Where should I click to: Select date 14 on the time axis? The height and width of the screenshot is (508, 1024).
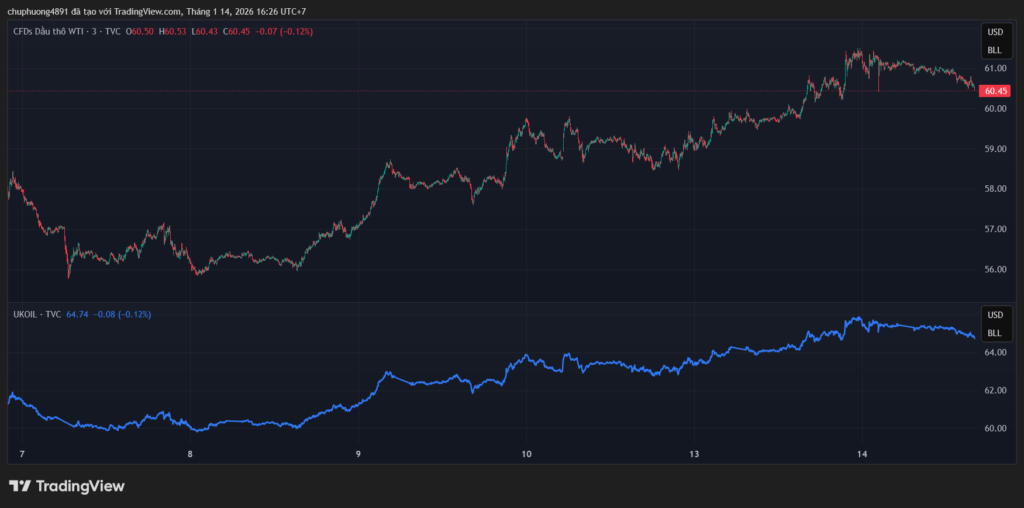(x=861, y=454)
